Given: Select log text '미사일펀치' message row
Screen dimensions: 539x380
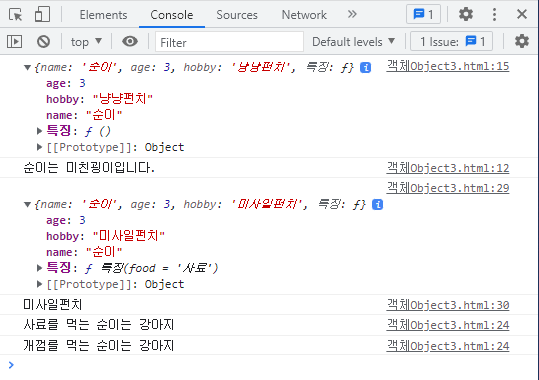Looking at the screenshot, I should pos(53,305).
